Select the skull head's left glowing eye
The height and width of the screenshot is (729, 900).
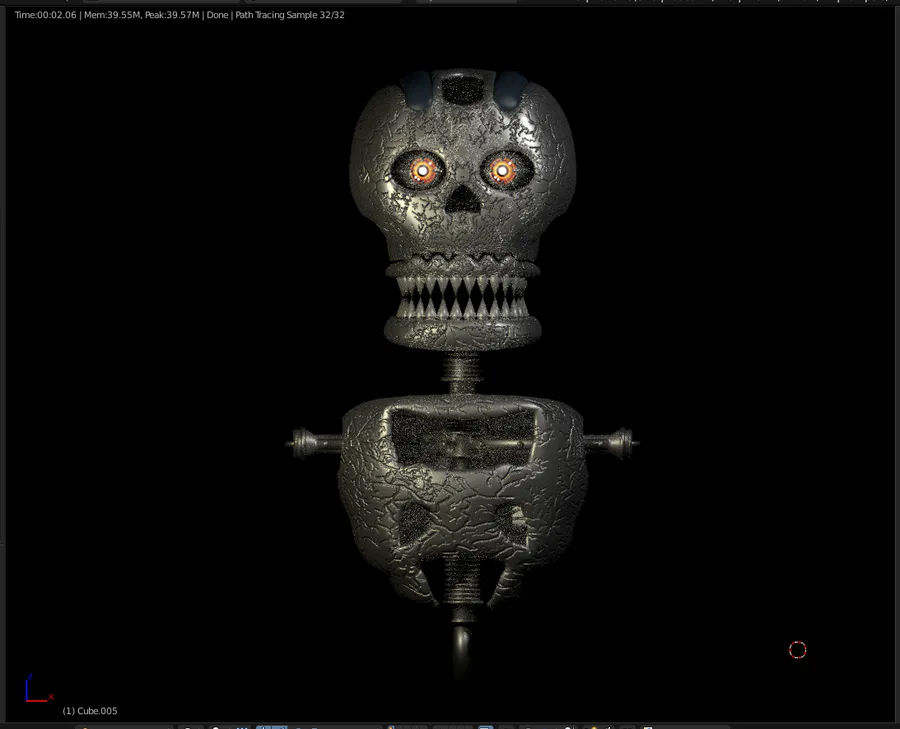[x=423, y=170]
